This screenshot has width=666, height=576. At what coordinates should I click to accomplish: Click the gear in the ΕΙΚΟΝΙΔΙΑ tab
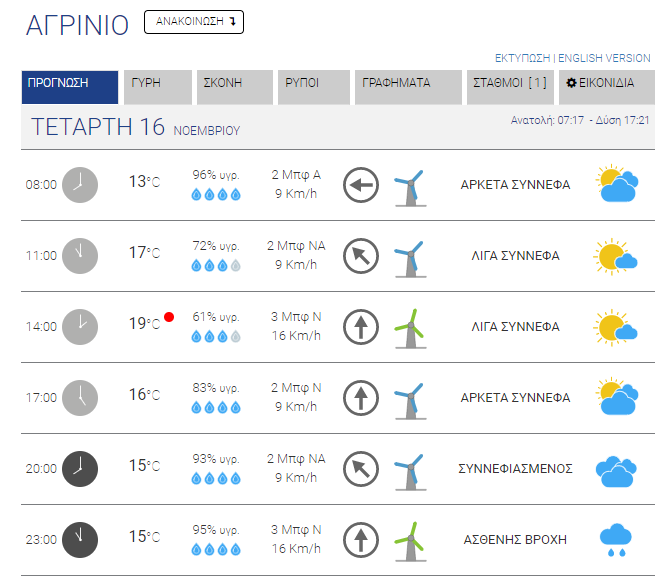571,82
